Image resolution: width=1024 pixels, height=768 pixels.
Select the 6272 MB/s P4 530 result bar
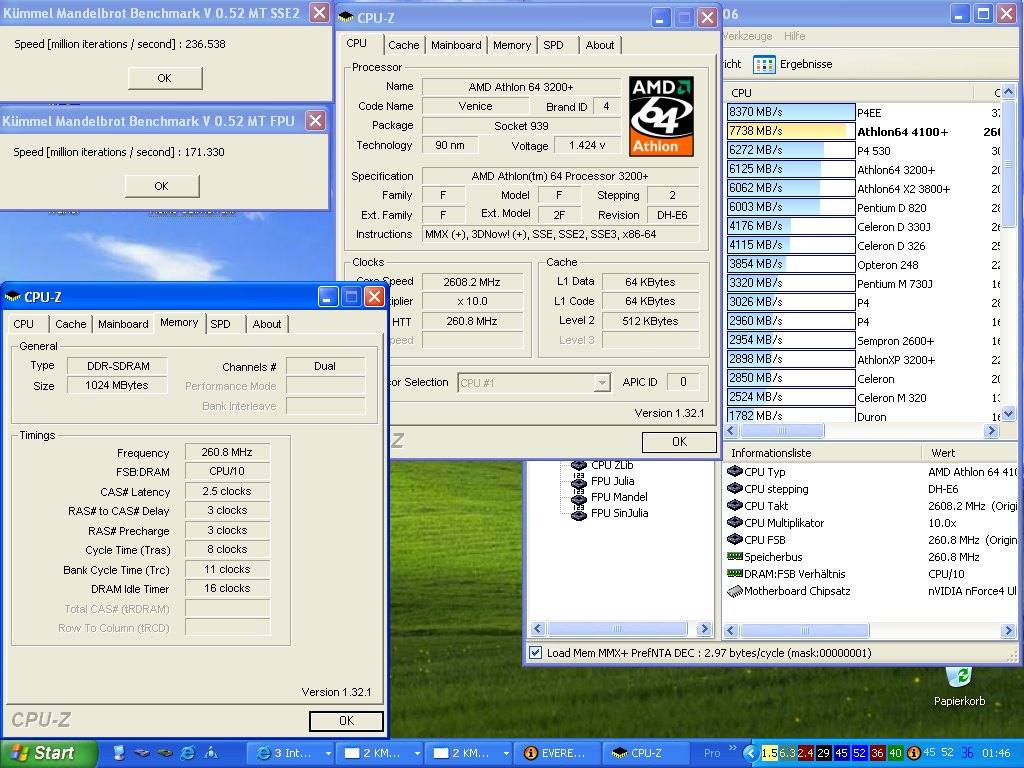(790, 150)
